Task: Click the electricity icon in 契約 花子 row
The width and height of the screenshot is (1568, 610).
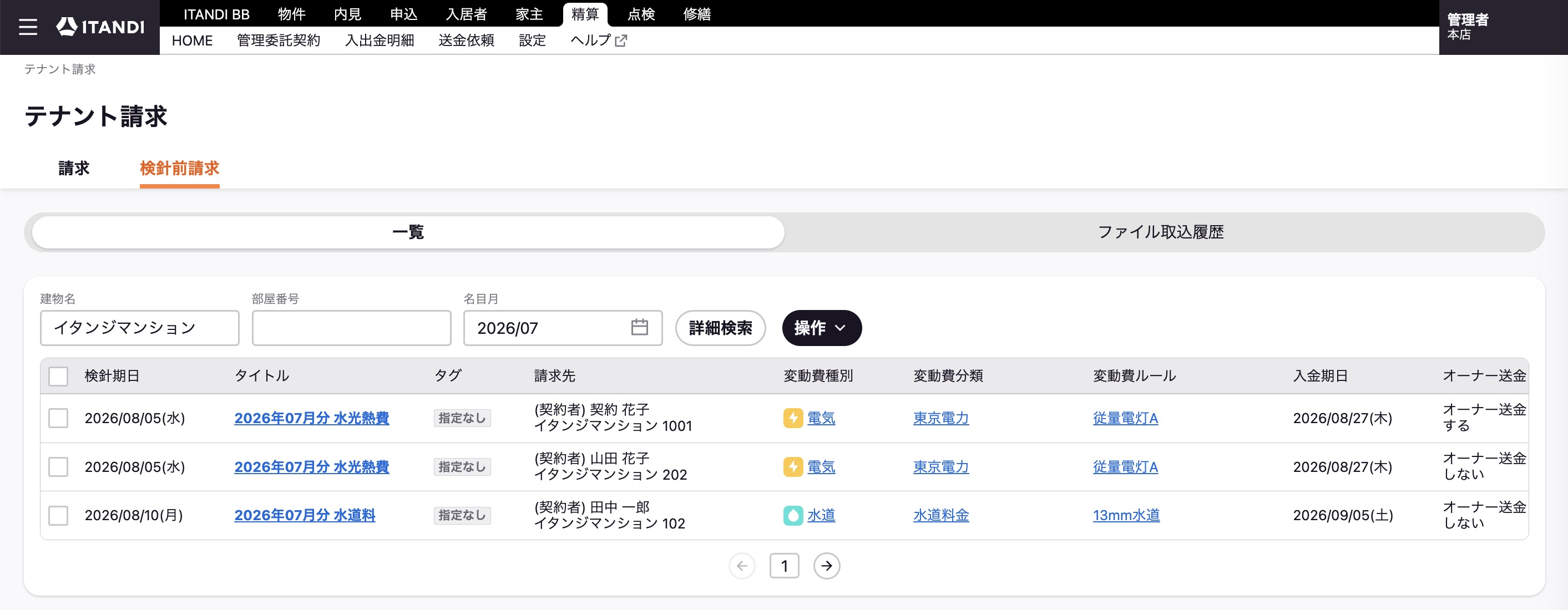Action: coord(792,418)
